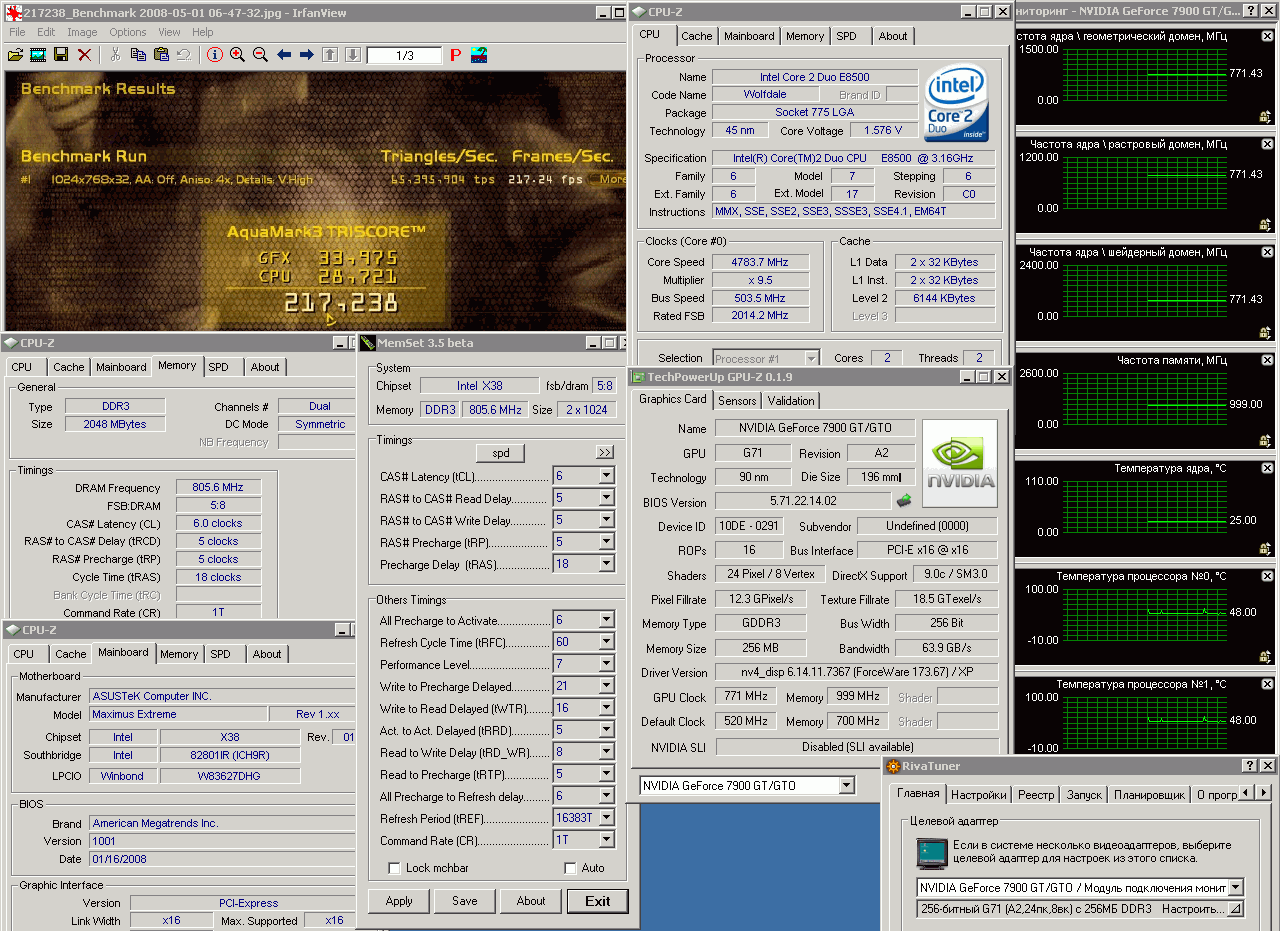Open settings icon of shader domain graph
1280x931 pixels.
tap(1265, 332)
